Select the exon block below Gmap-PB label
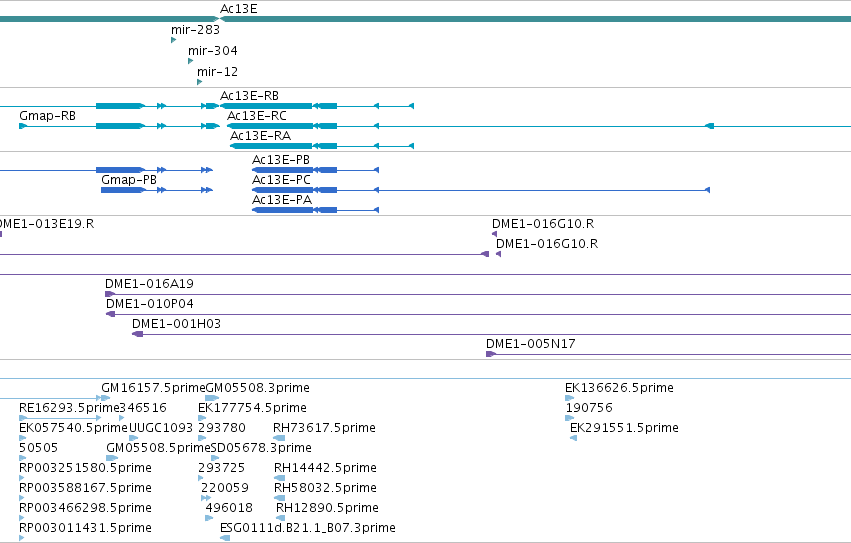Screen dimensions: 851x543 (123, 190)
